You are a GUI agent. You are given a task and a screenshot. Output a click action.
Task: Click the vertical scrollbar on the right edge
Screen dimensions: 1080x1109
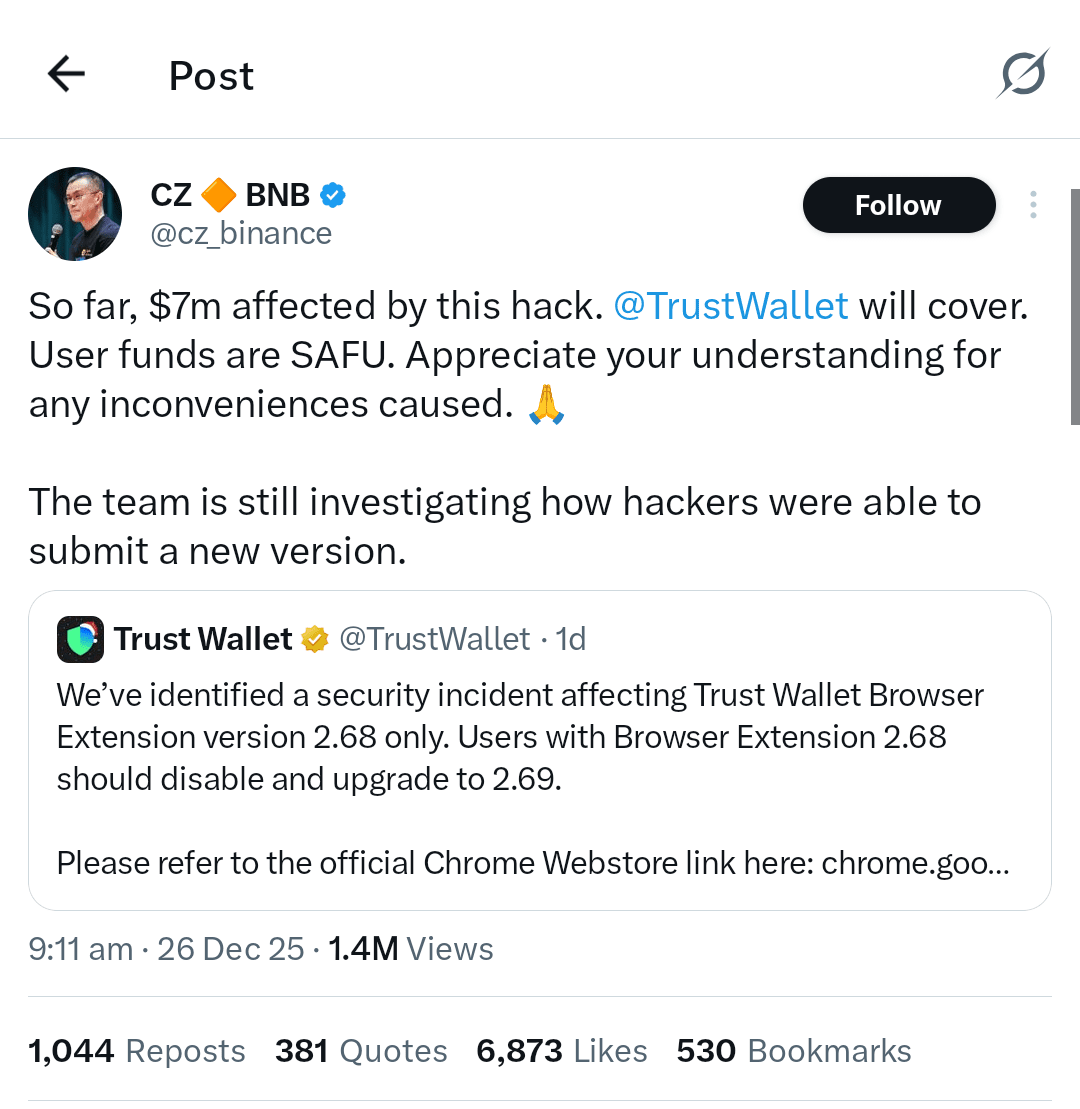pyautogui.click(x=1074, y=306)
